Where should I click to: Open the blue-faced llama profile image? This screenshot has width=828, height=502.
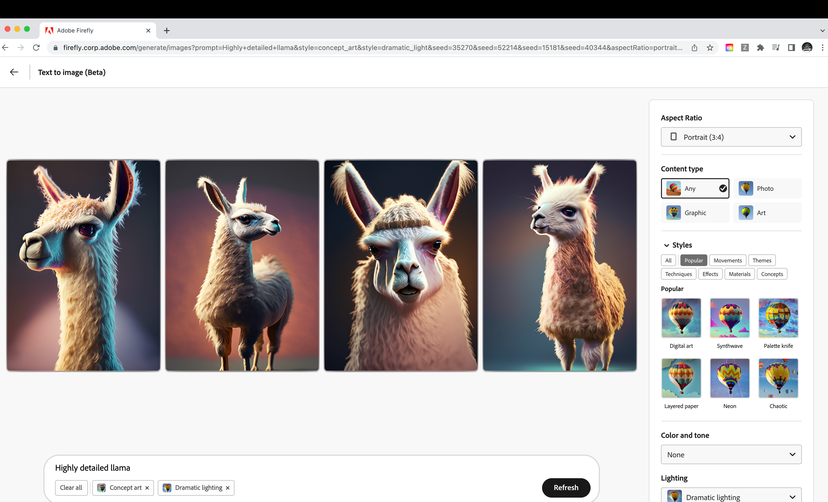coord(83,266)
